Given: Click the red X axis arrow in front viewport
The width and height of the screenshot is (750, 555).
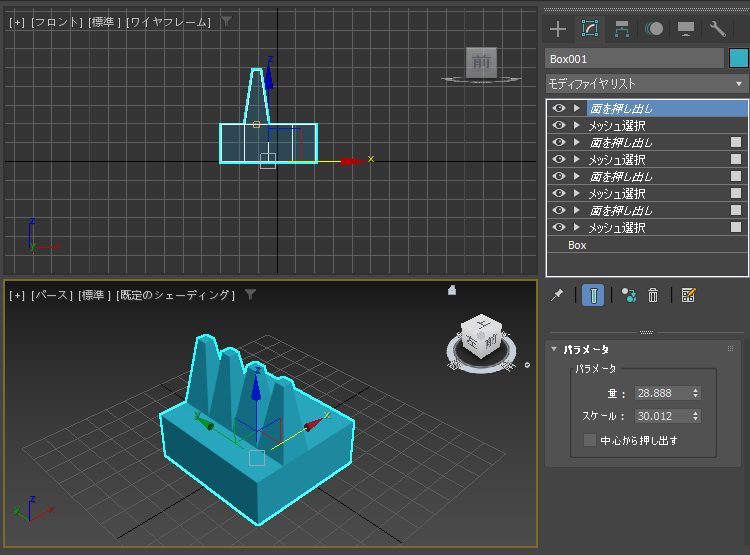Looking at the screenshot, I should point(353,161).
